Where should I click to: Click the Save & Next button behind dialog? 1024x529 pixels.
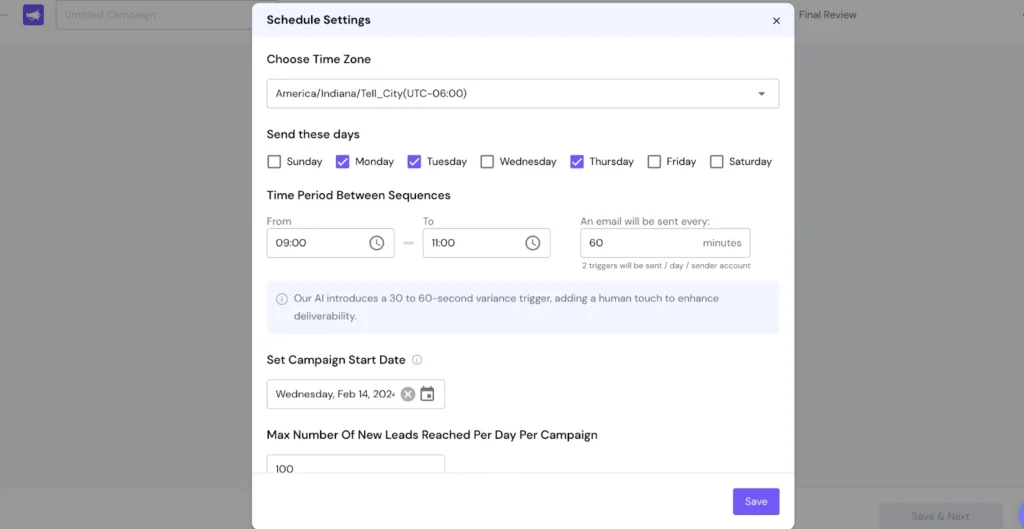pyautogui.click(x=940, y=516)
